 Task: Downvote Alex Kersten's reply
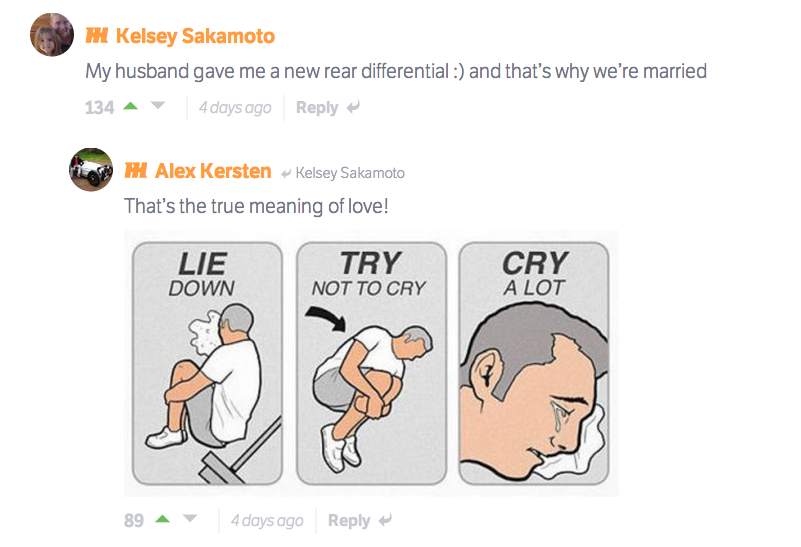tap(190, 520)
